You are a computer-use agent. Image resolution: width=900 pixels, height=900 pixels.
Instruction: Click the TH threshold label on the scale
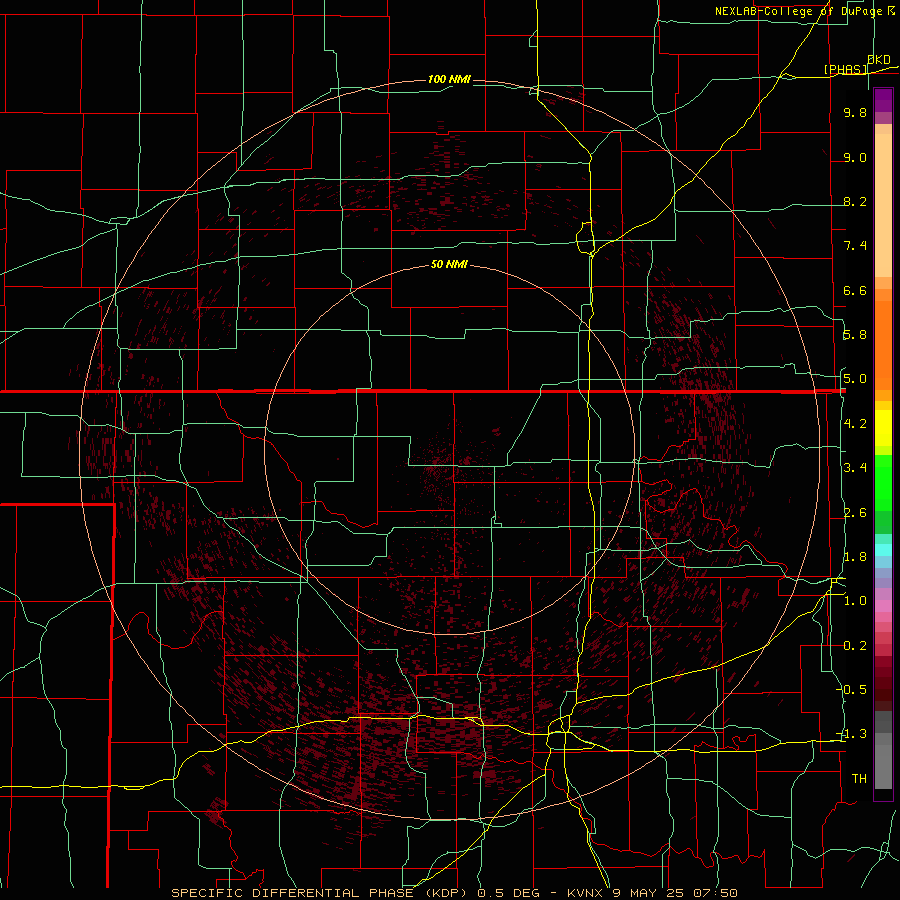click(859, 778)
